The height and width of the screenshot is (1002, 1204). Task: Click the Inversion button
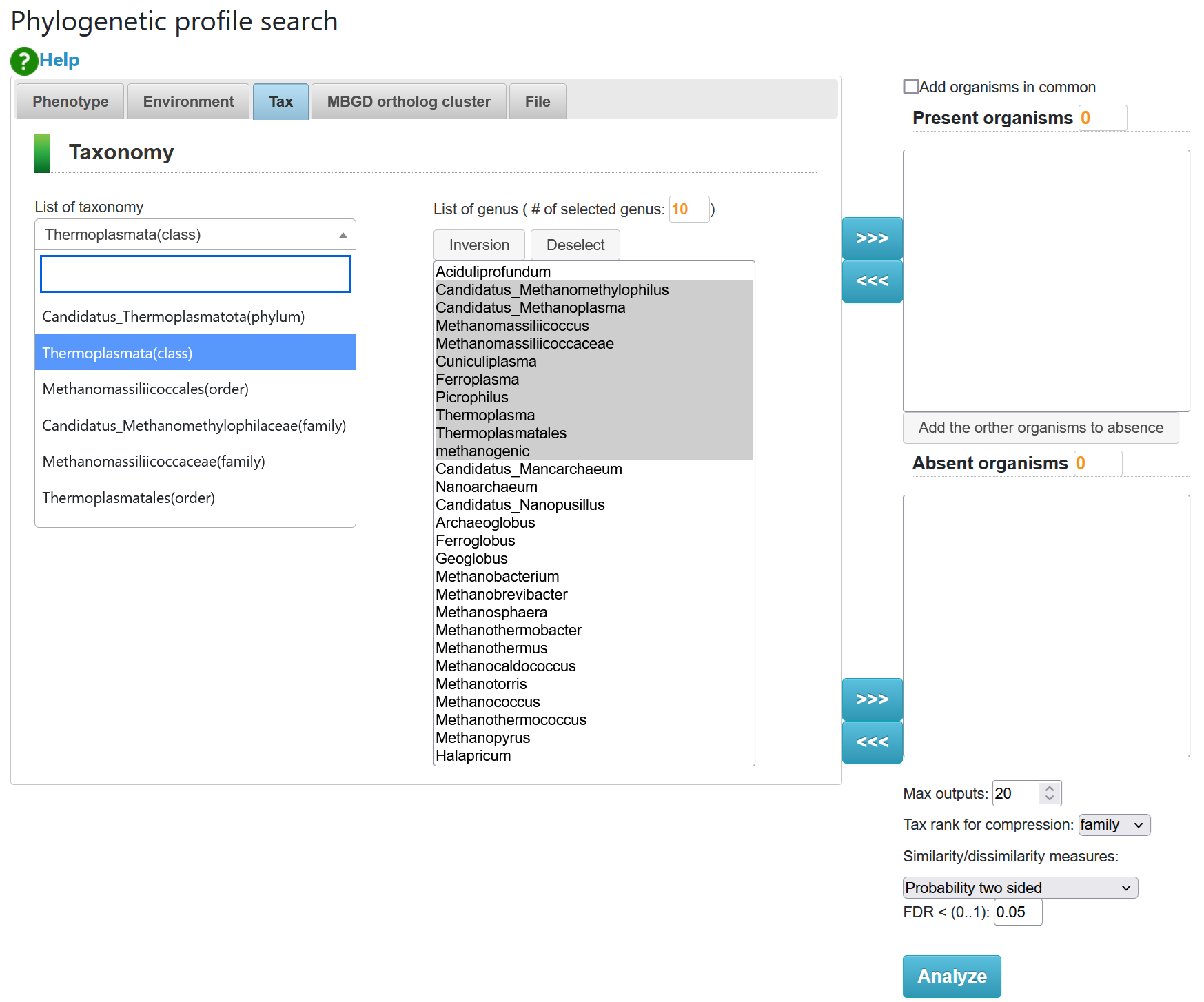pos(479,245)
